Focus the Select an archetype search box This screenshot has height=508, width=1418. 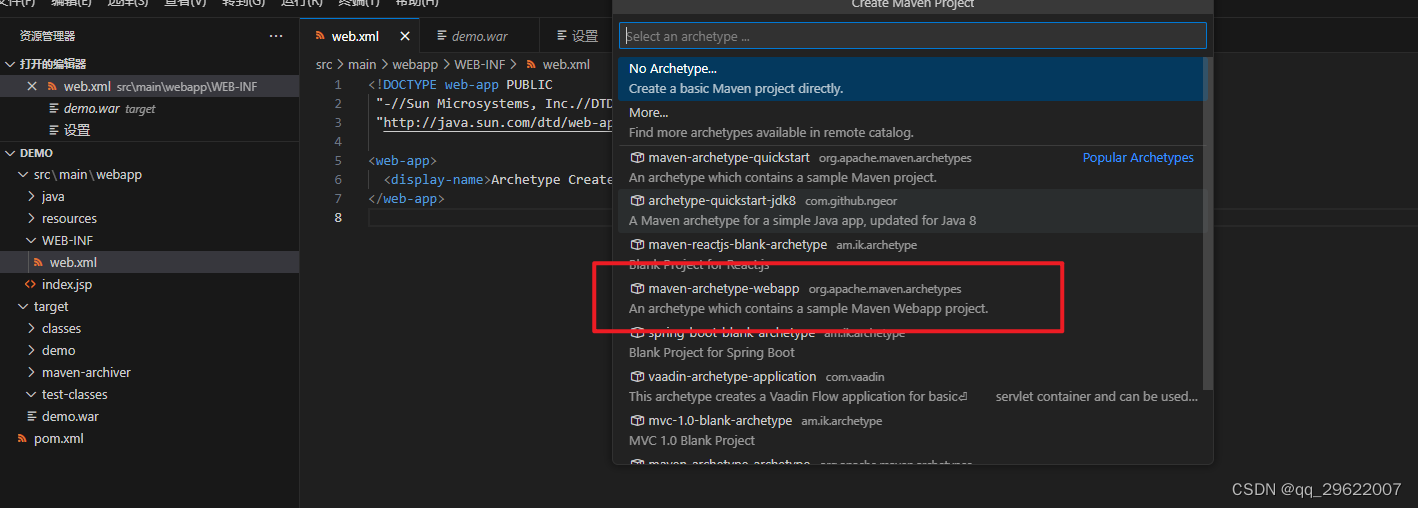click(x=912, y=36)
